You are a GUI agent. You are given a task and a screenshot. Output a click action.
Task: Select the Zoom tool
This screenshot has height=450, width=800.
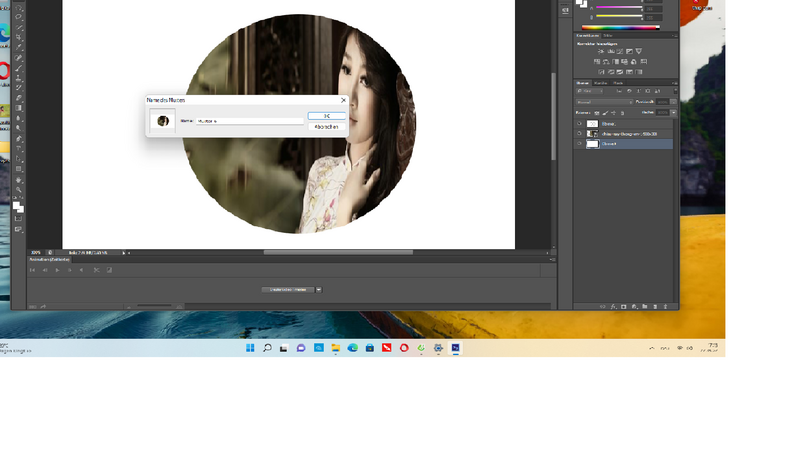19,190
